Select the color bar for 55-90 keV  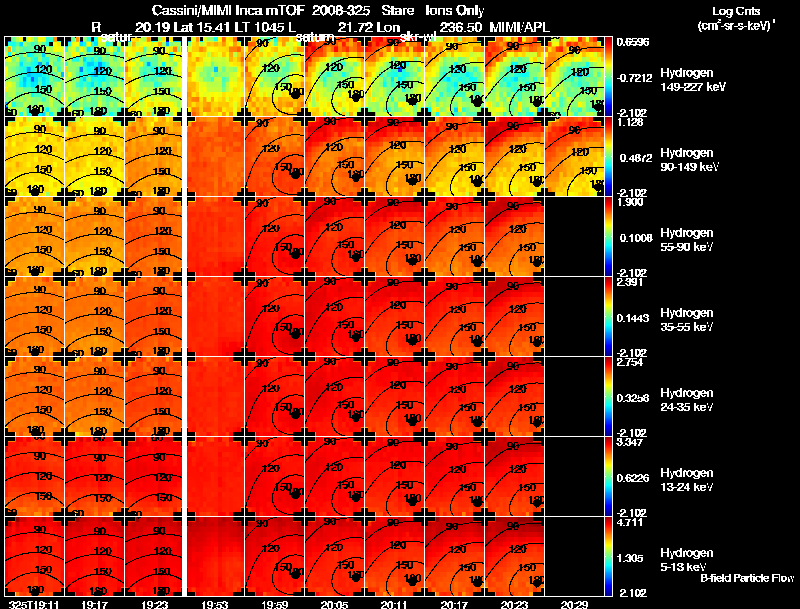point(608,237)
